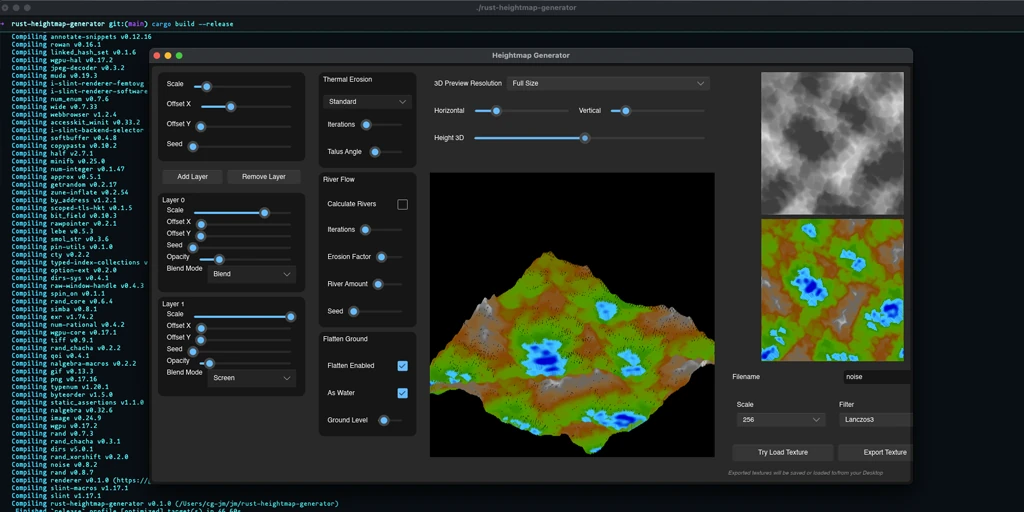This screenshot has width=1024, height=512.
Task: Click the Layer 0 Scale slider handle
Action: pos(264,213)
